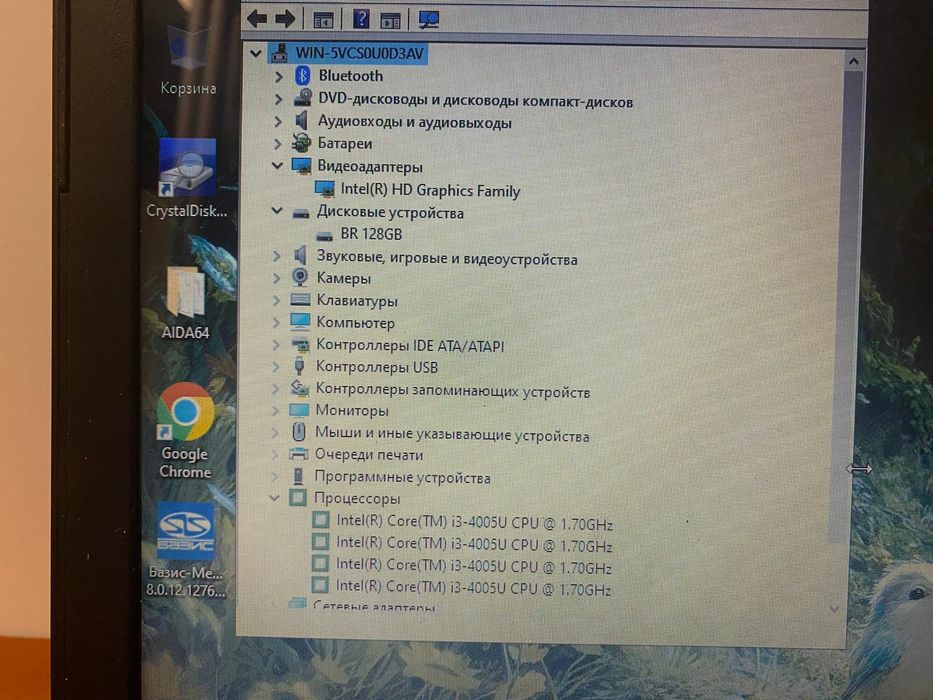The width and height of the screenshot is (933, 700).
Task: Click the Back arrow toolbar button
Action: pos(257,19)
